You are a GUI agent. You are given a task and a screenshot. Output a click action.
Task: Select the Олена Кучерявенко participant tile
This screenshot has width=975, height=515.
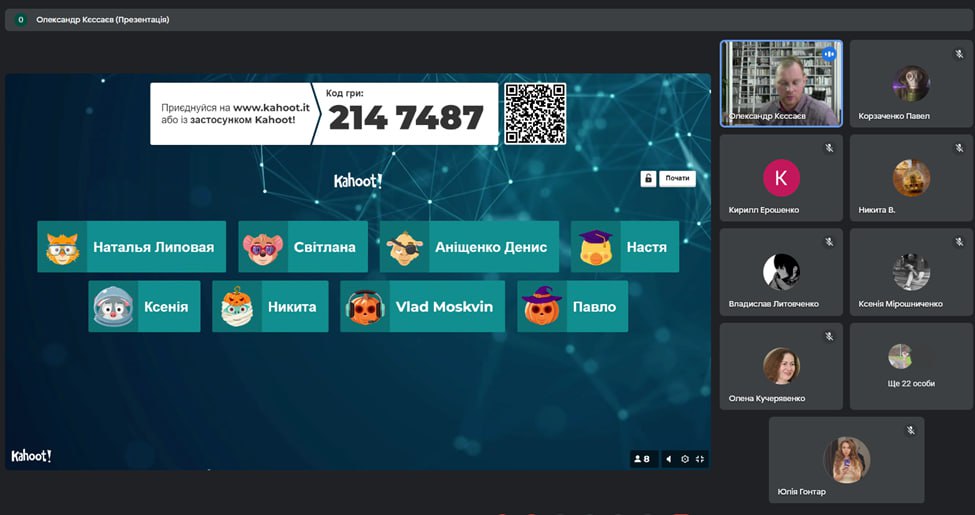(782, 366)
